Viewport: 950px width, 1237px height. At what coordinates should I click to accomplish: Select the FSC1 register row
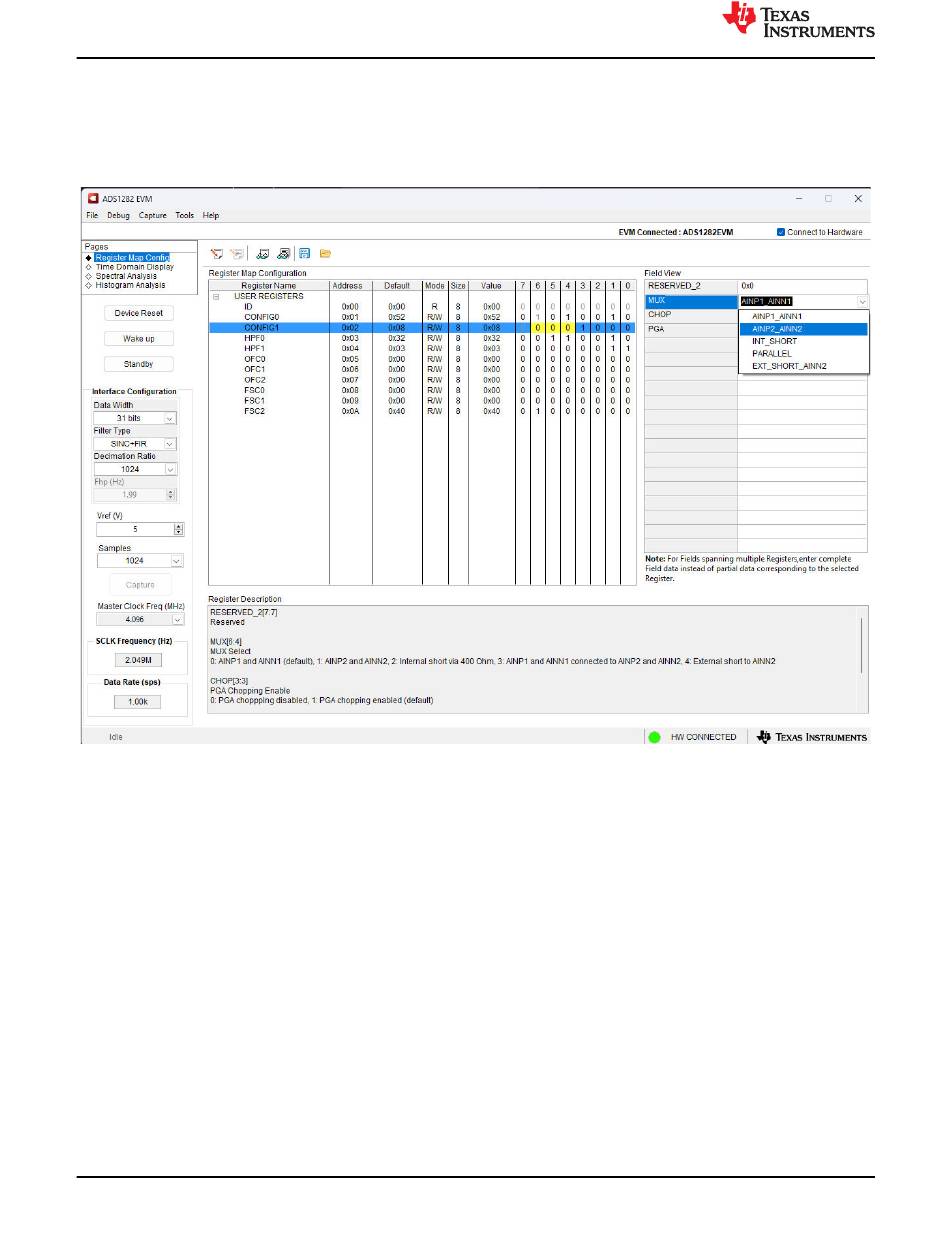(x=422, y=400)
